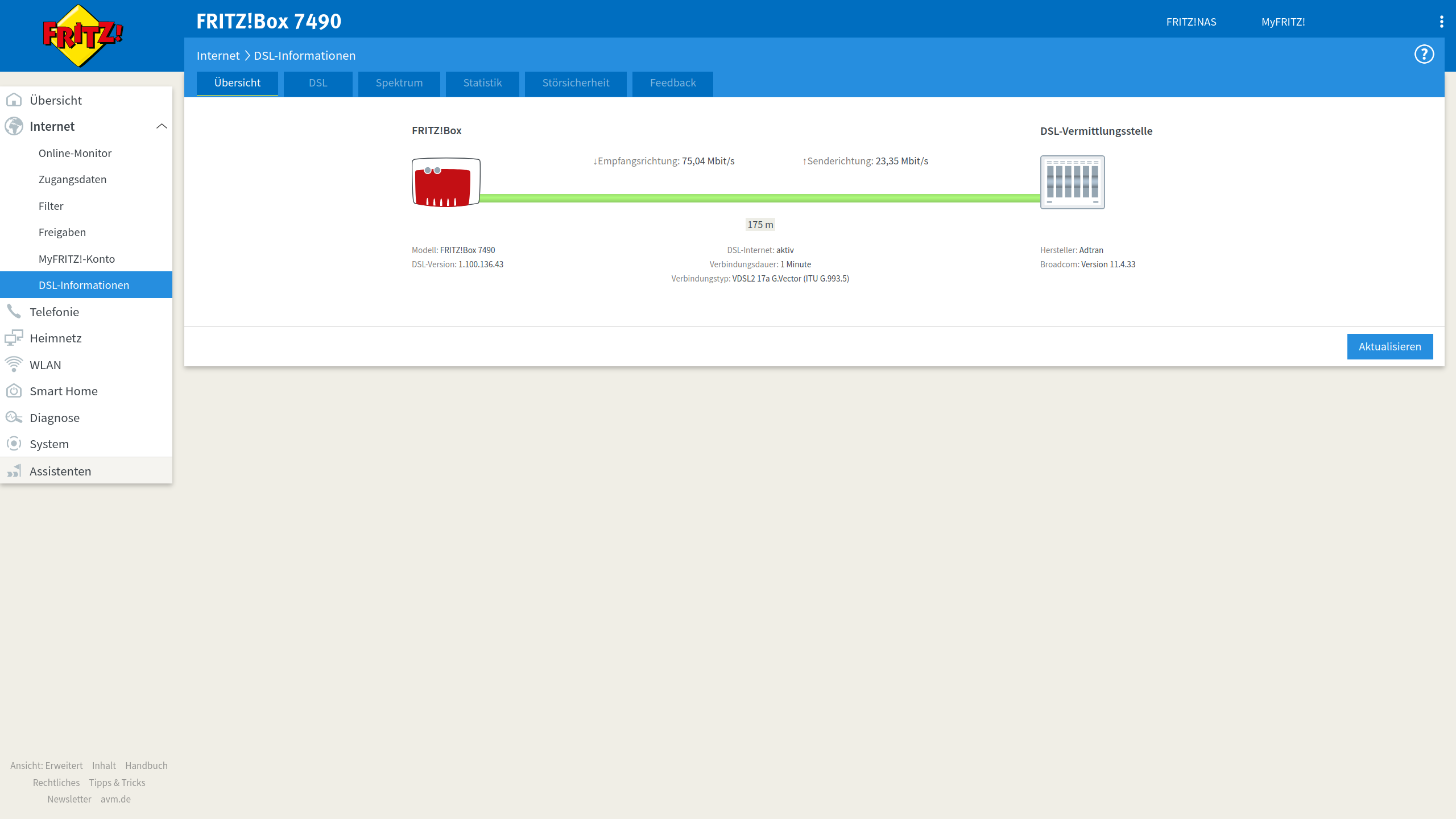Collapse the Internet menu chevron
Image resolution: width=1456 pixels, height=819 pixels.
[162, 126]
